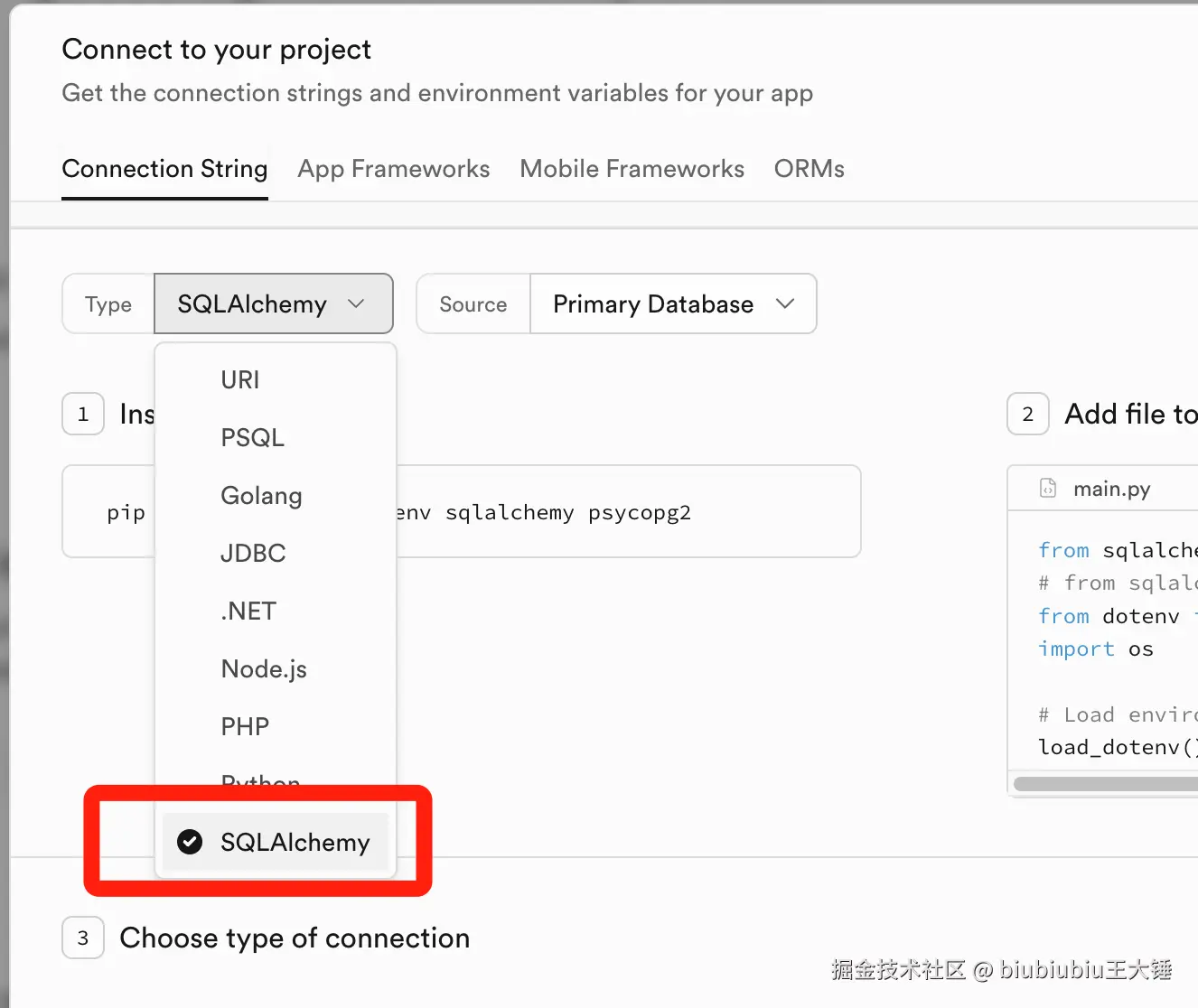Click the main.py file icon

tap(1048, 489)
